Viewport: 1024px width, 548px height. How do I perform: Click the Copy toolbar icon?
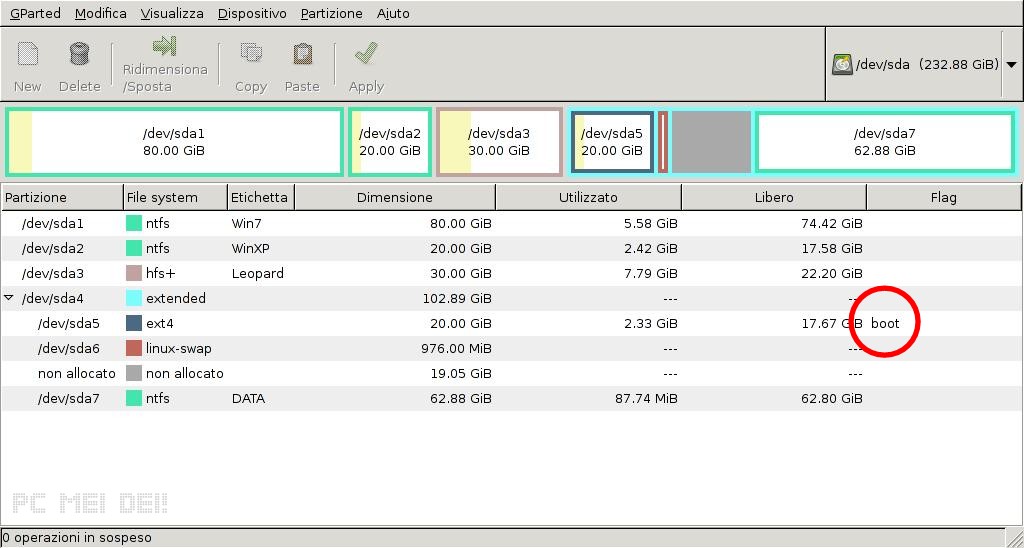tap(251, 54)
